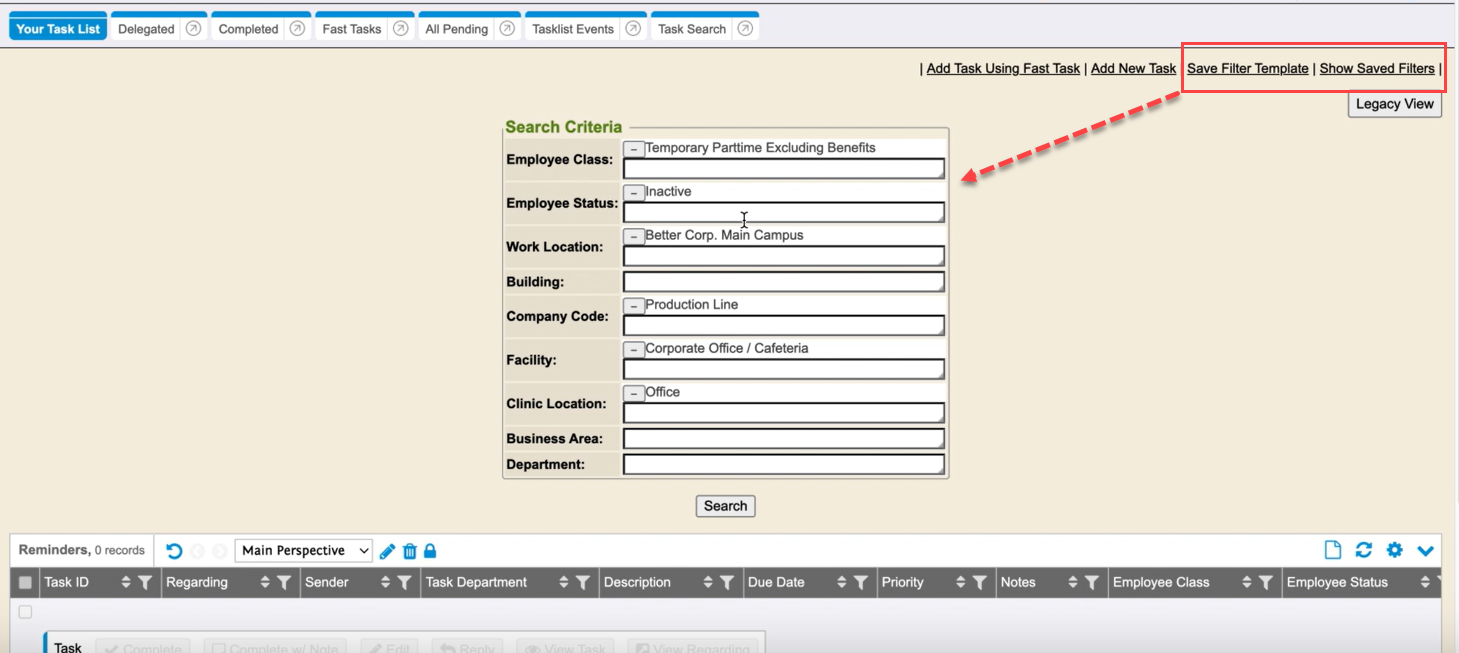
Task: Remove the Inactive employee status value
Action: pyautogui.click(x=634, y=193)
